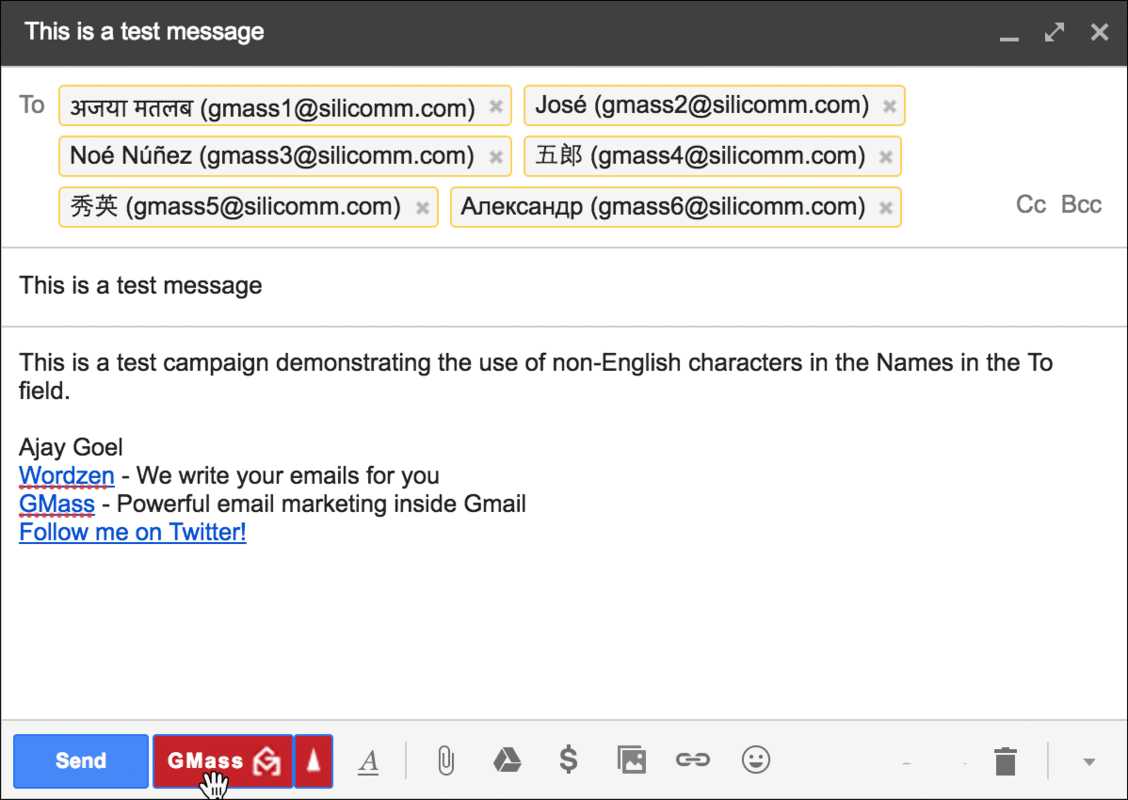Send the test message
The image size is (1128, 800).
click(x=80, y=761)
